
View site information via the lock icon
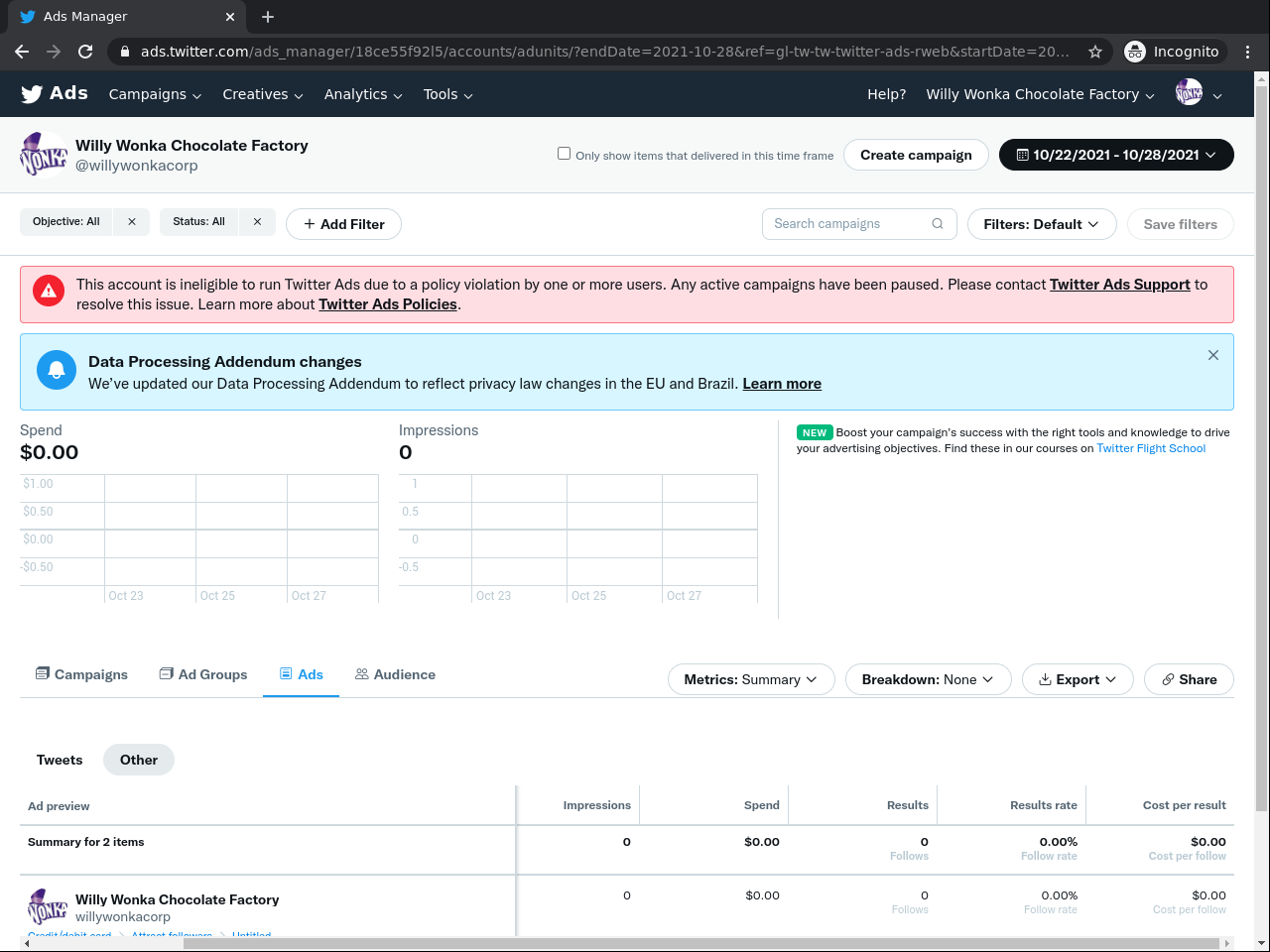(124, 52)
